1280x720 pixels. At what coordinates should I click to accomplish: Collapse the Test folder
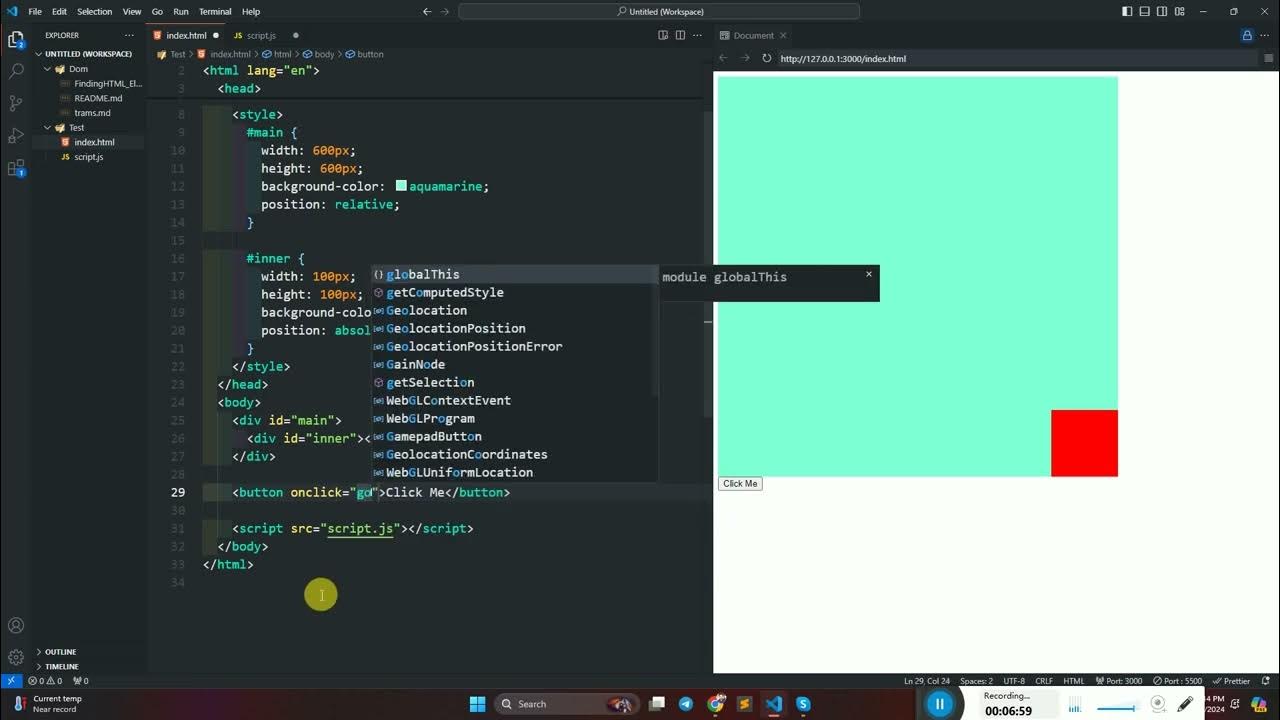pos(76,127)
